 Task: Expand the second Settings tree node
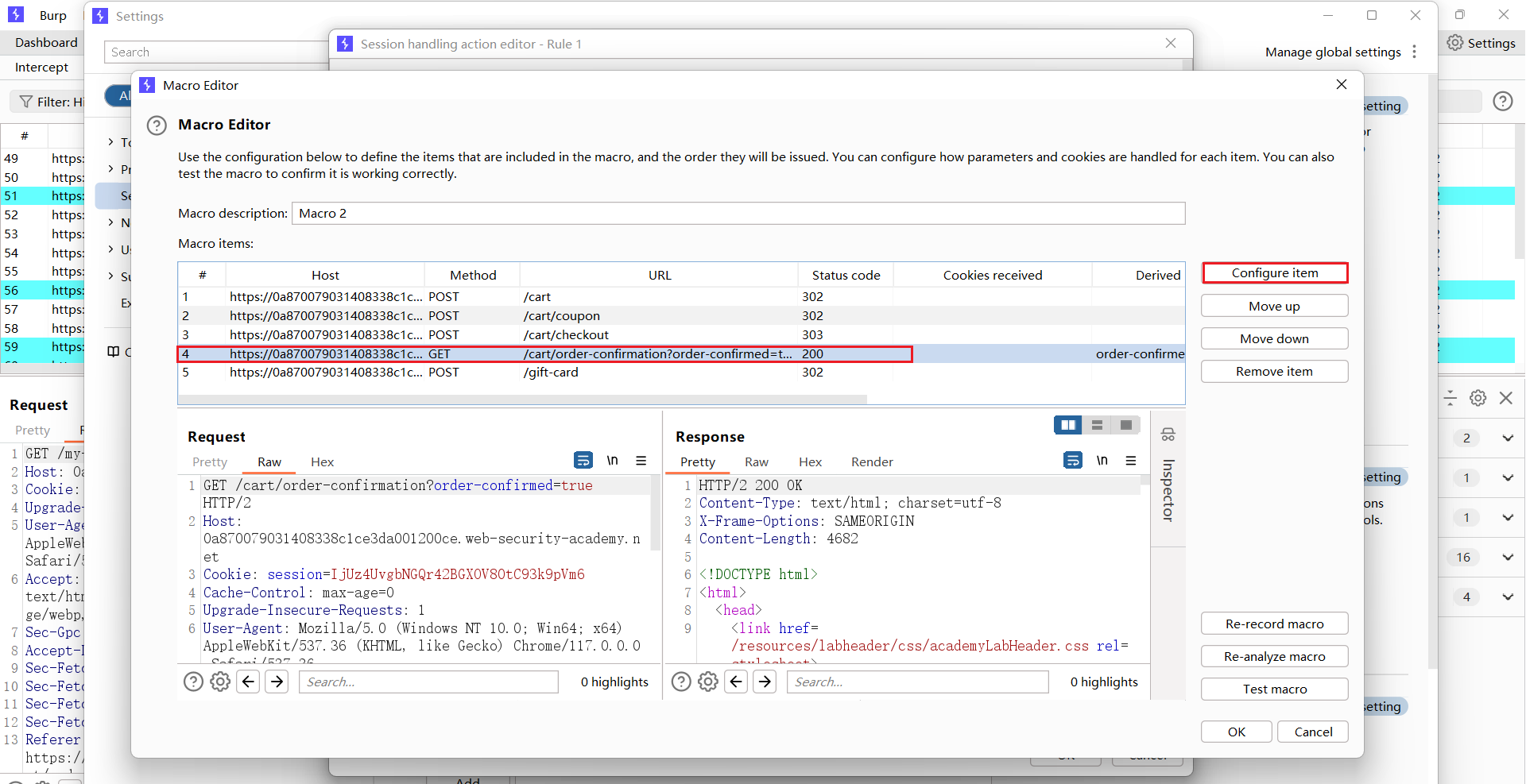click(110, 169)
